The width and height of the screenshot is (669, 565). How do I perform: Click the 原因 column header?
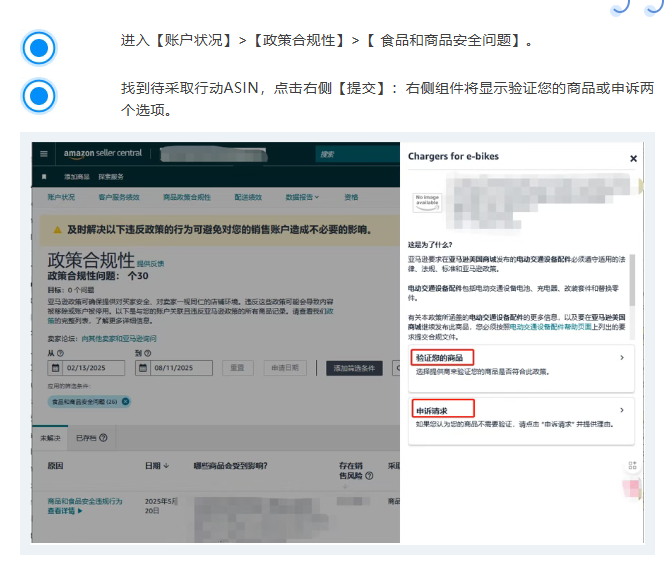tap(55, 466)
